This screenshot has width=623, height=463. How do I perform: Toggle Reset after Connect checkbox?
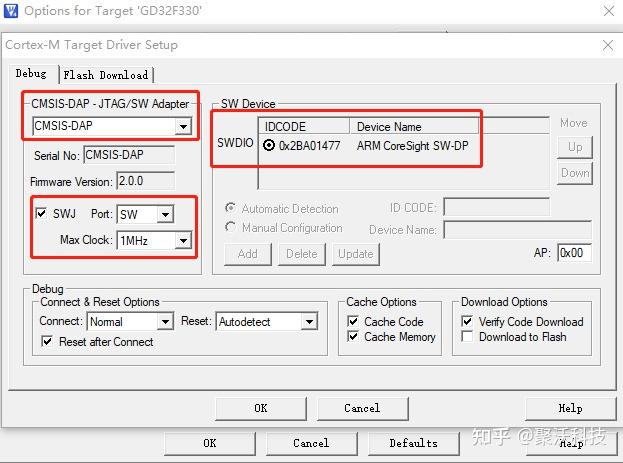tap(47, 341)
